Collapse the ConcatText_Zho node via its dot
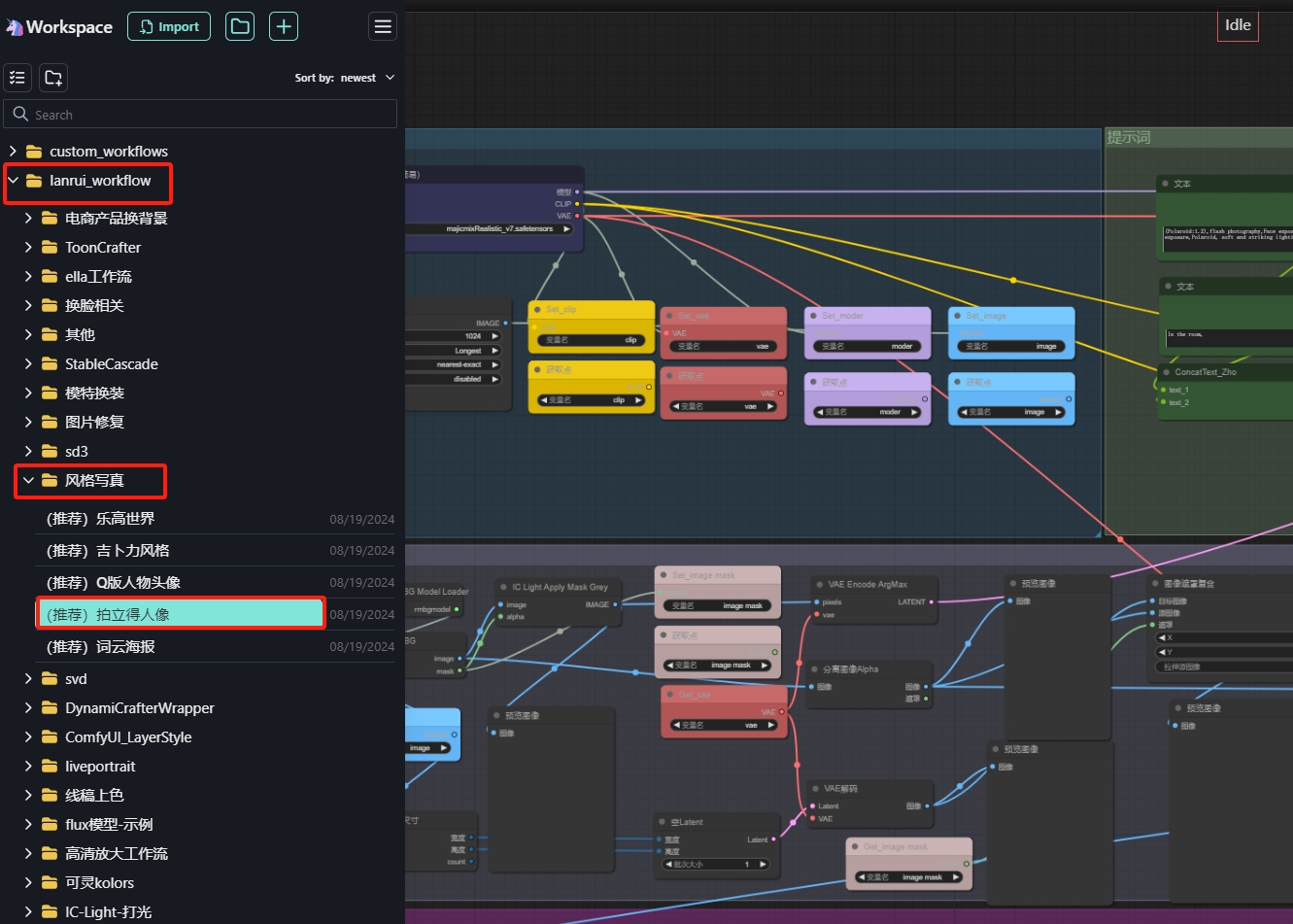Screen dimensions: 1293x924 click(x=1166, y=372)
